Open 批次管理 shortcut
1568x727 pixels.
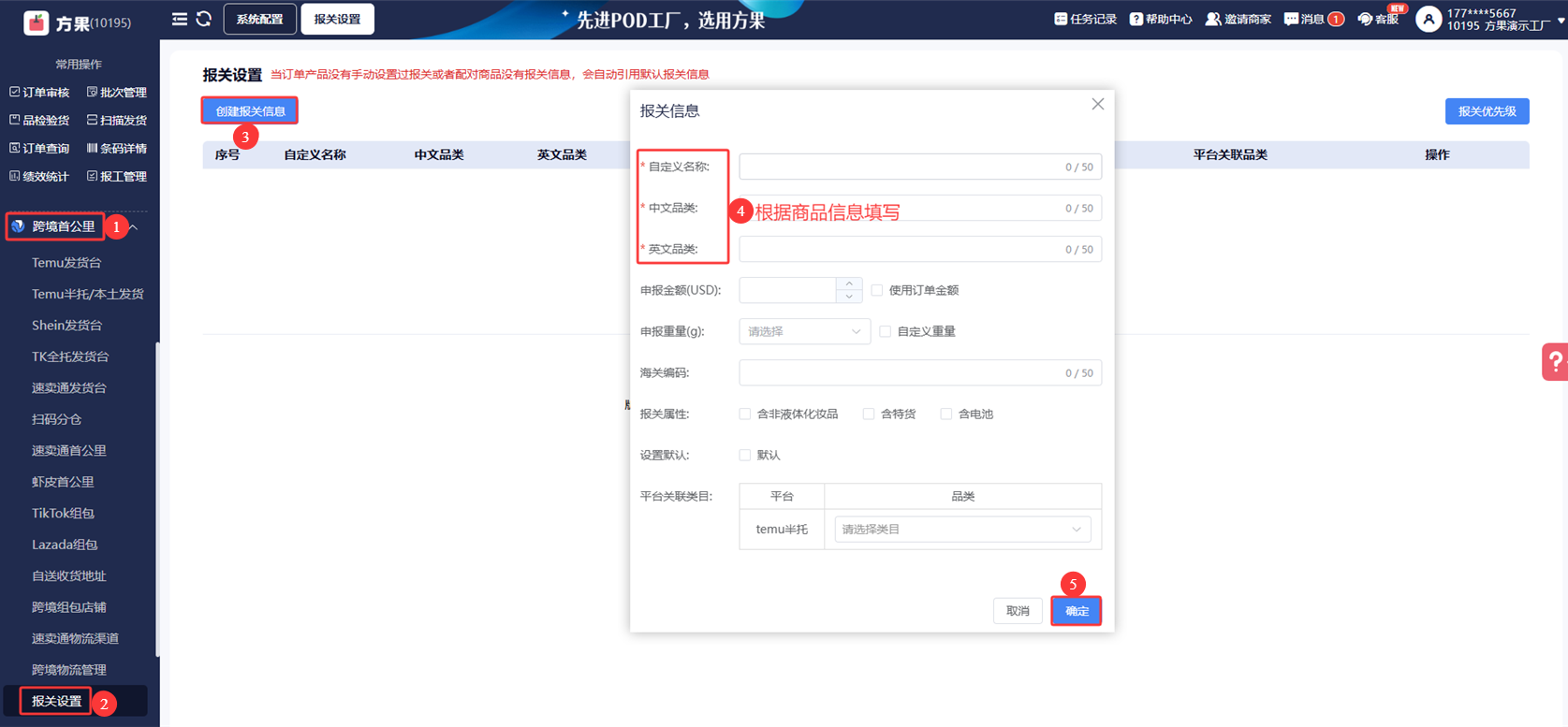(117, 93)
